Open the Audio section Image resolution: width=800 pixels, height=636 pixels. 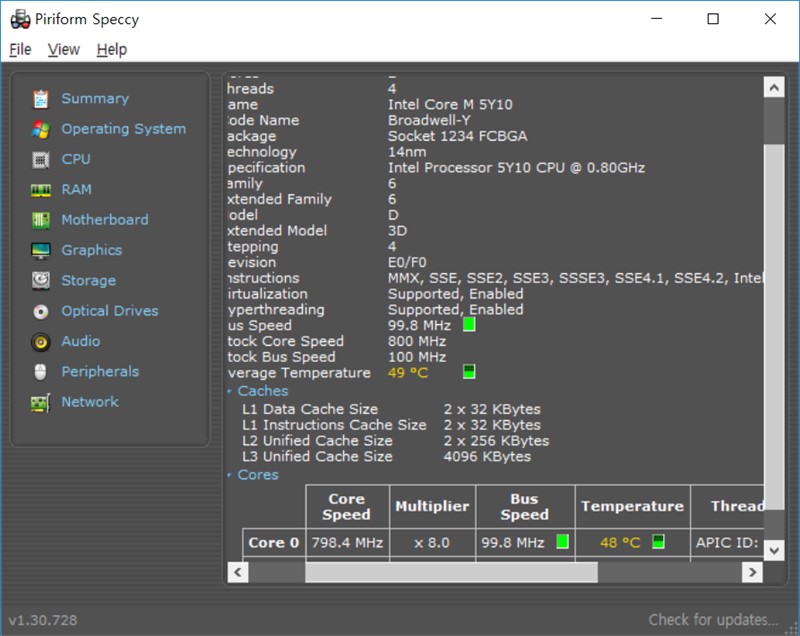point(81,341)
